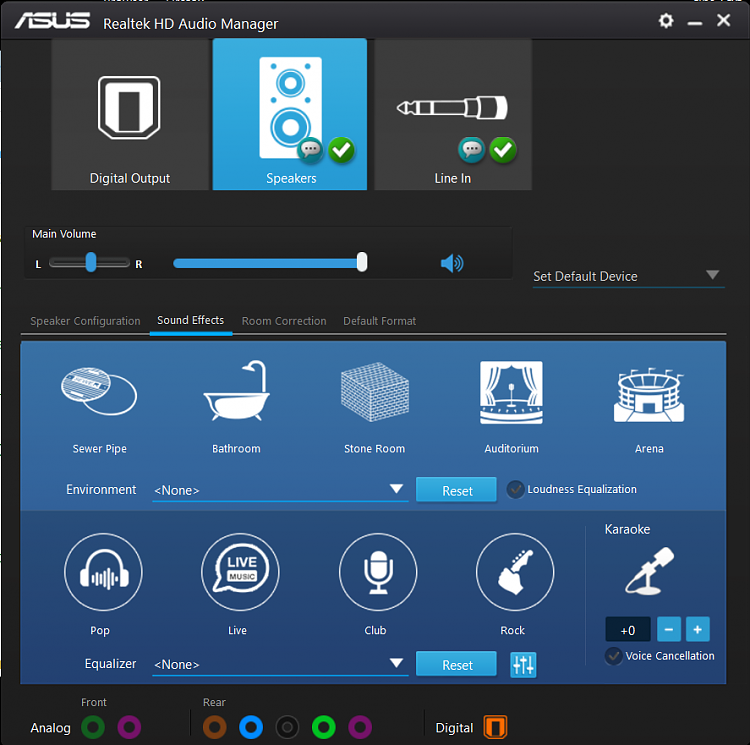
Task: Click the green checkmark on Line In
Action: (x=503, y=150)
